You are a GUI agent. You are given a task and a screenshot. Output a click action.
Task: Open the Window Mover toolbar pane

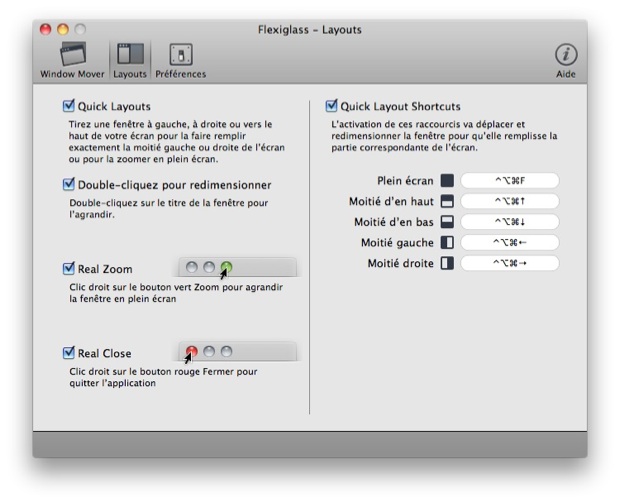point(72,61)
